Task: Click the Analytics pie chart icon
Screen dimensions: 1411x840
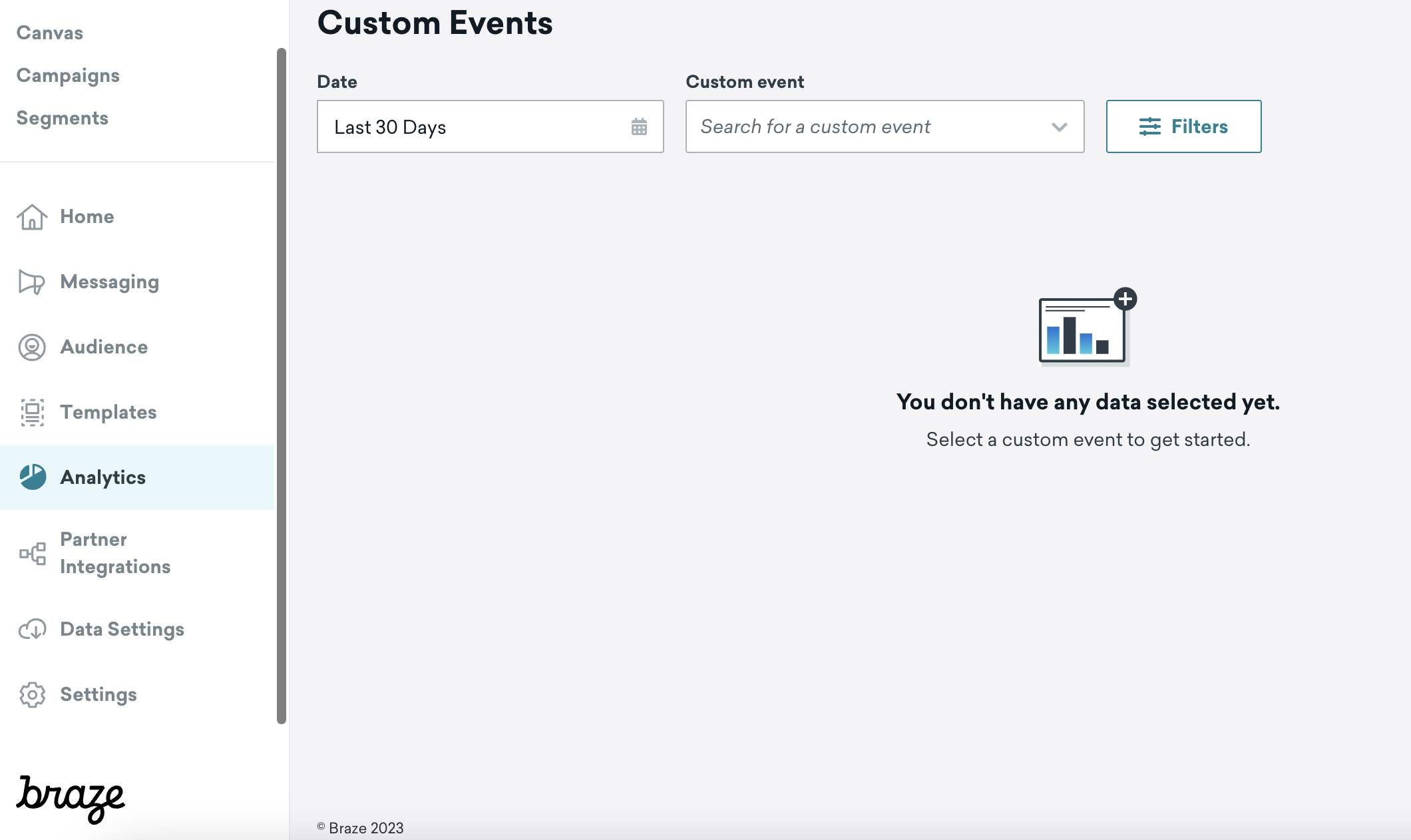Action: pos(32,477)
